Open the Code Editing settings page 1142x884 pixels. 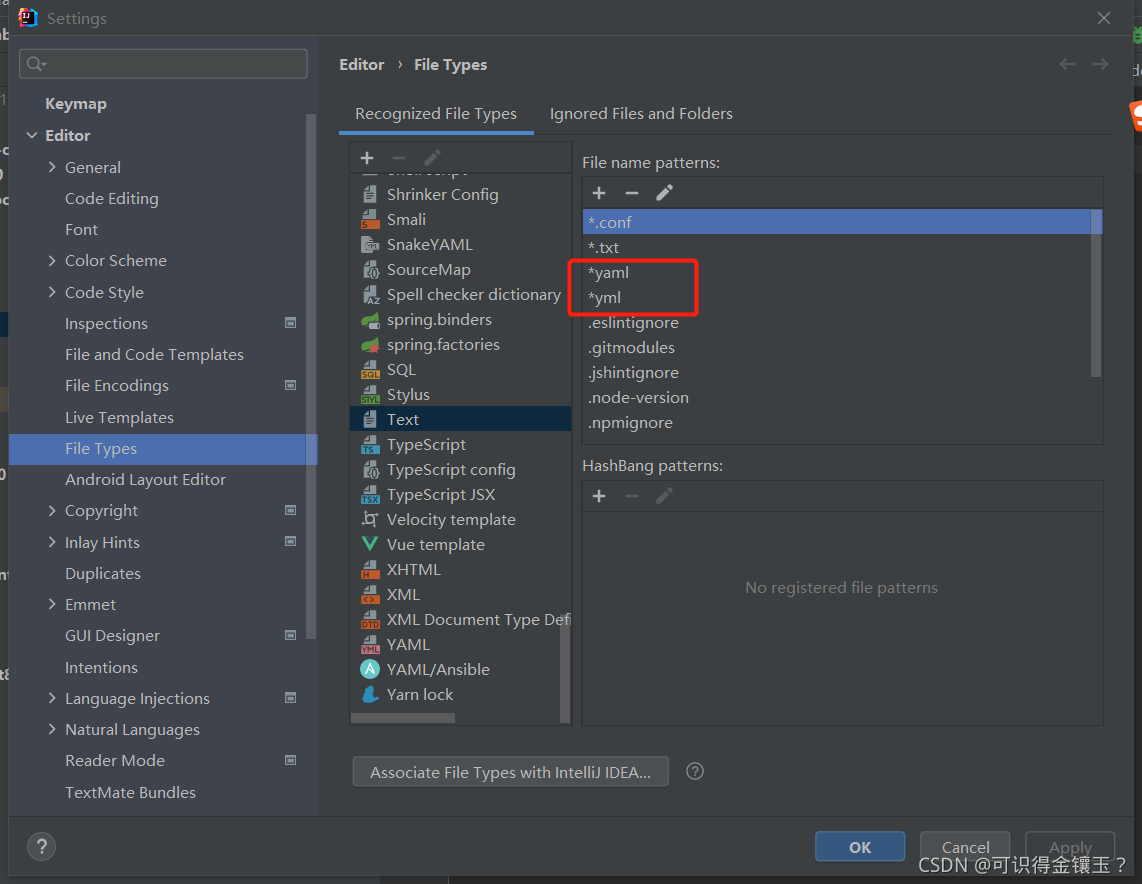111,198
